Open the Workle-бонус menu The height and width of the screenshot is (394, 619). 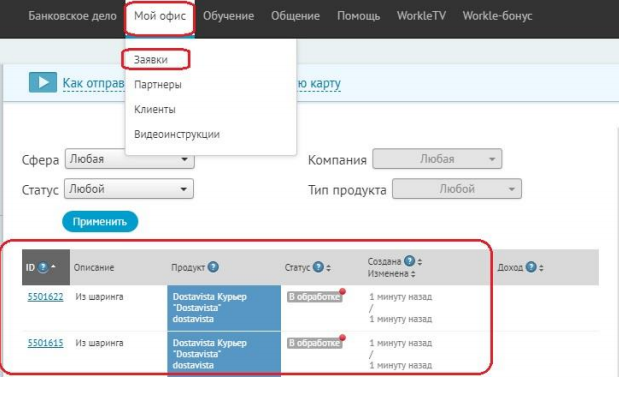[497, 16]
